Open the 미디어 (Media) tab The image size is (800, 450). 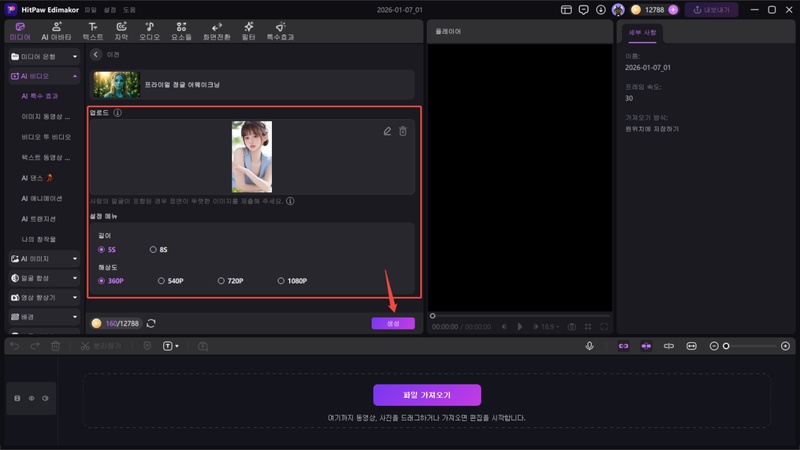pyautogui.click(x=20, y=31)
